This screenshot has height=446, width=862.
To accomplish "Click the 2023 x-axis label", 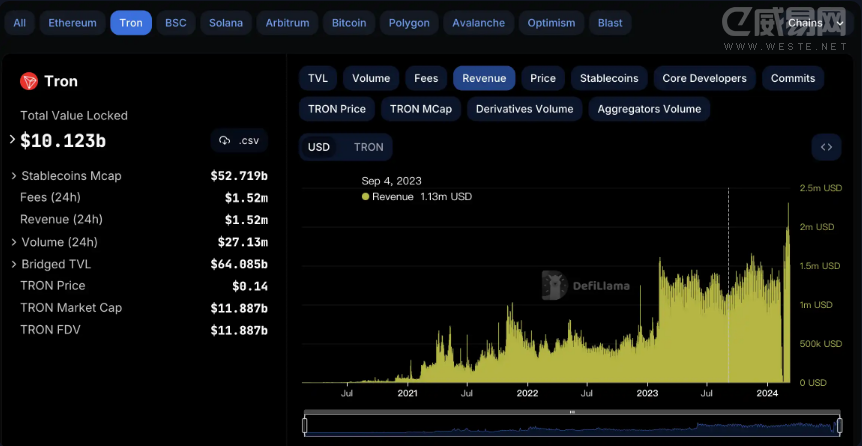I will tap(647, 393).
